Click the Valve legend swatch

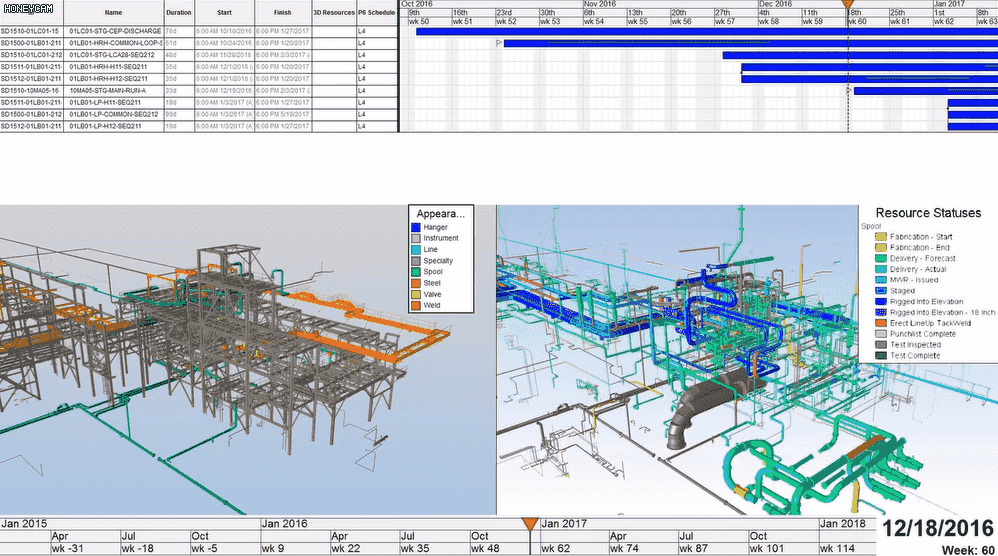pyautogui.click(x=416, y=295)
